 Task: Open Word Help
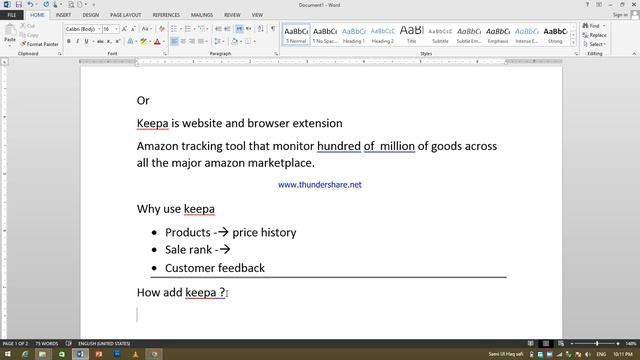click(x=587, y=4)
